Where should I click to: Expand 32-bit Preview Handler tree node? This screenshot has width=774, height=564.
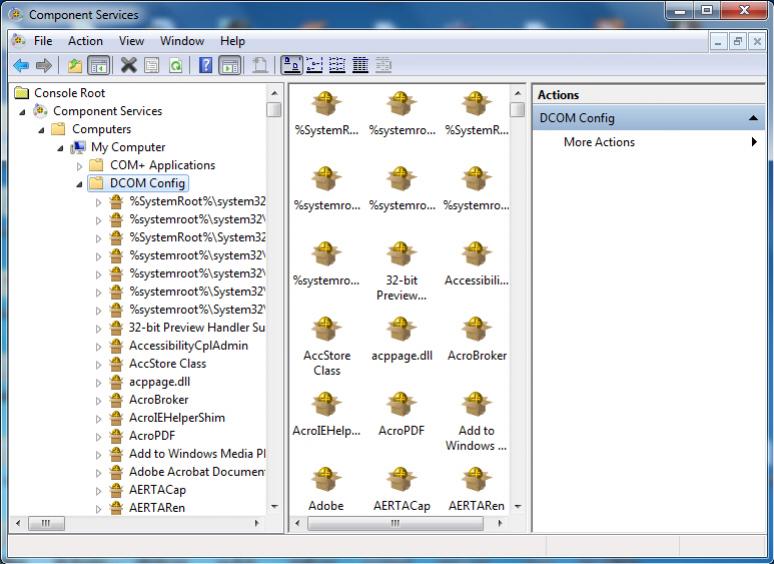(x=98, y=329)
